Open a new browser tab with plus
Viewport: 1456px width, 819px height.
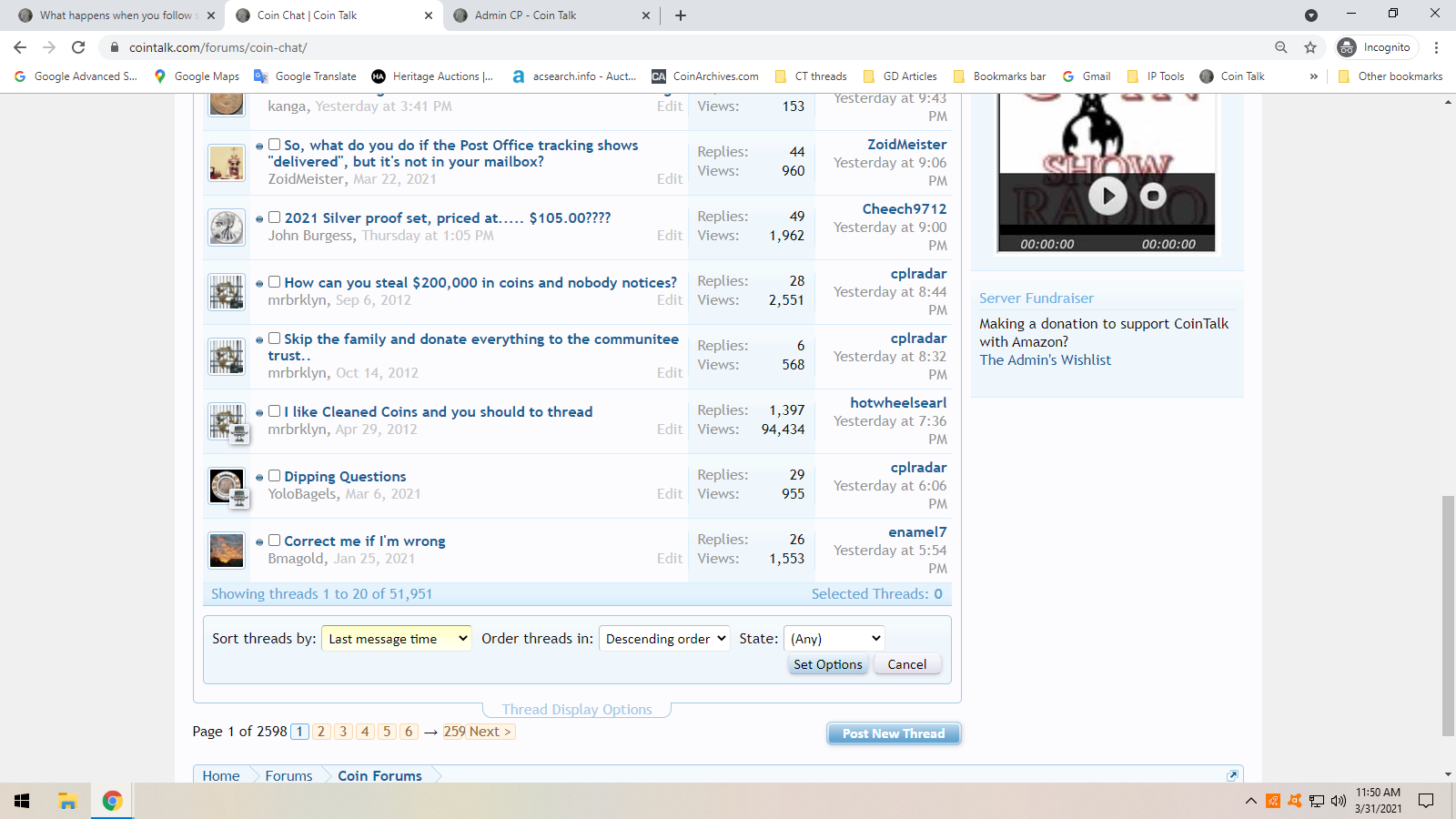[x=681, y=15]
